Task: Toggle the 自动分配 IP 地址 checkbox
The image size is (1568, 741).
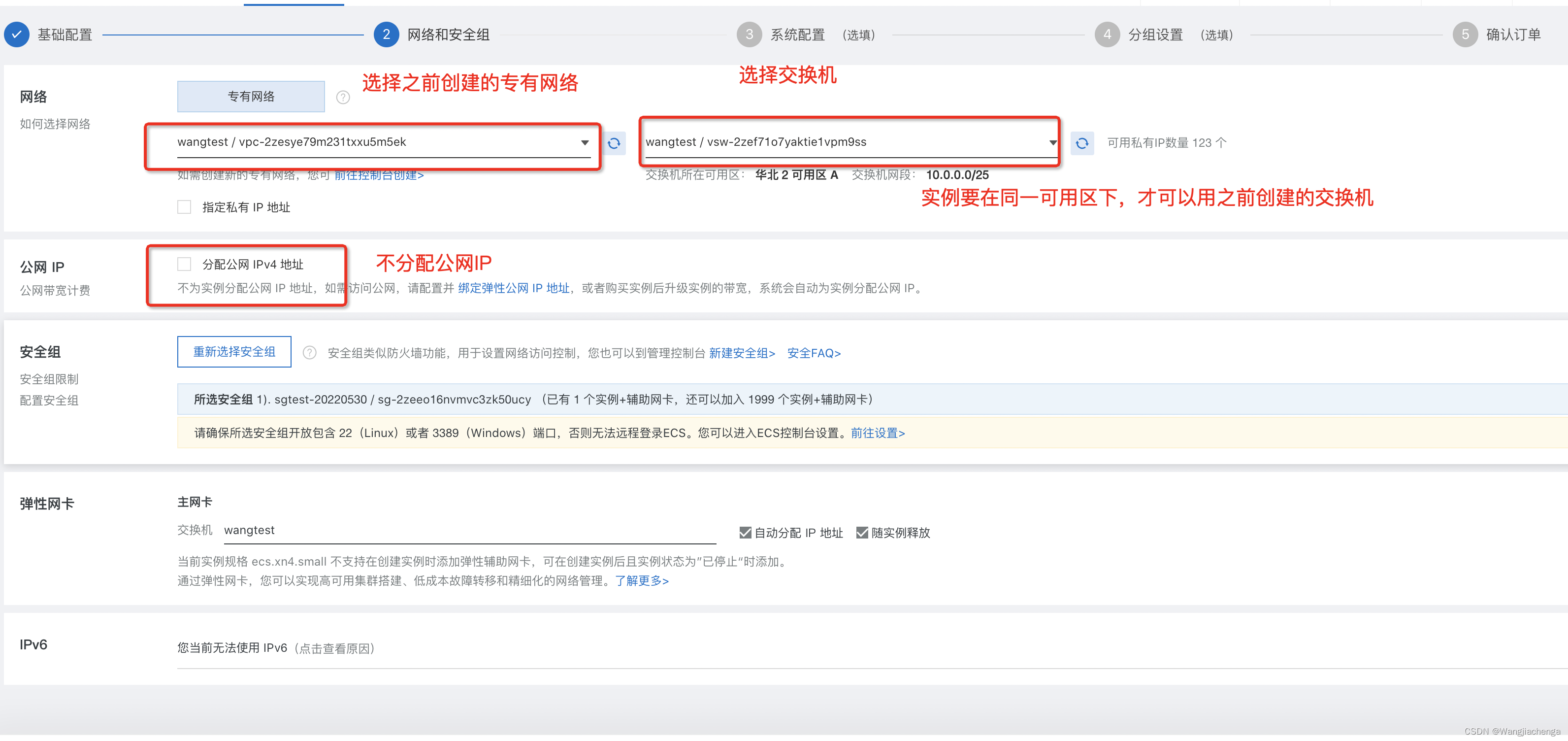Action: (745, 533)
